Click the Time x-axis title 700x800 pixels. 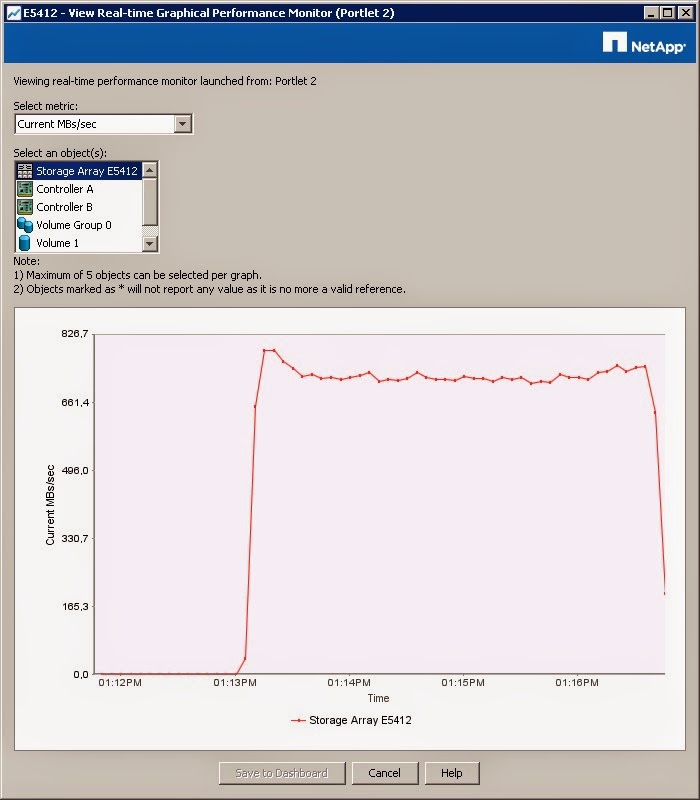(x=379, y=698)
